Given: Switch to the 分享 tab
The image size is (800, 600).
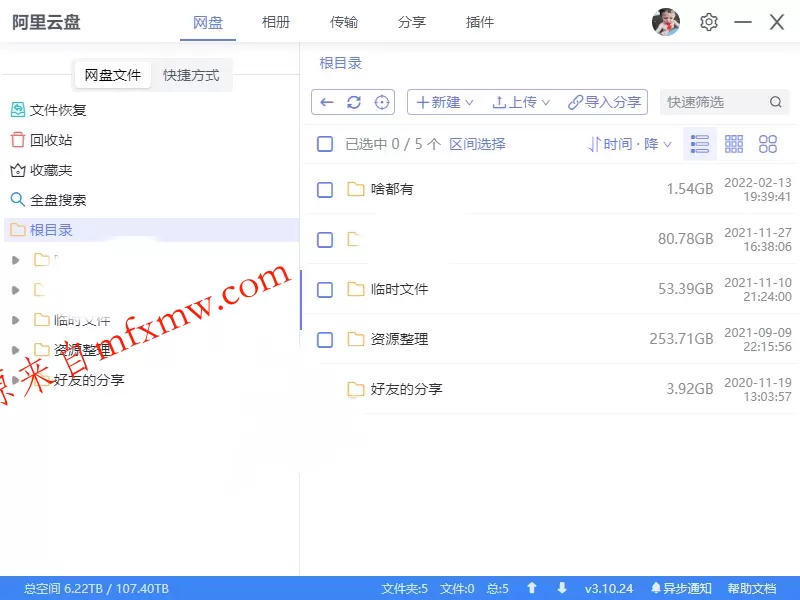Looking at the screenshot, I should pos(412,22).
